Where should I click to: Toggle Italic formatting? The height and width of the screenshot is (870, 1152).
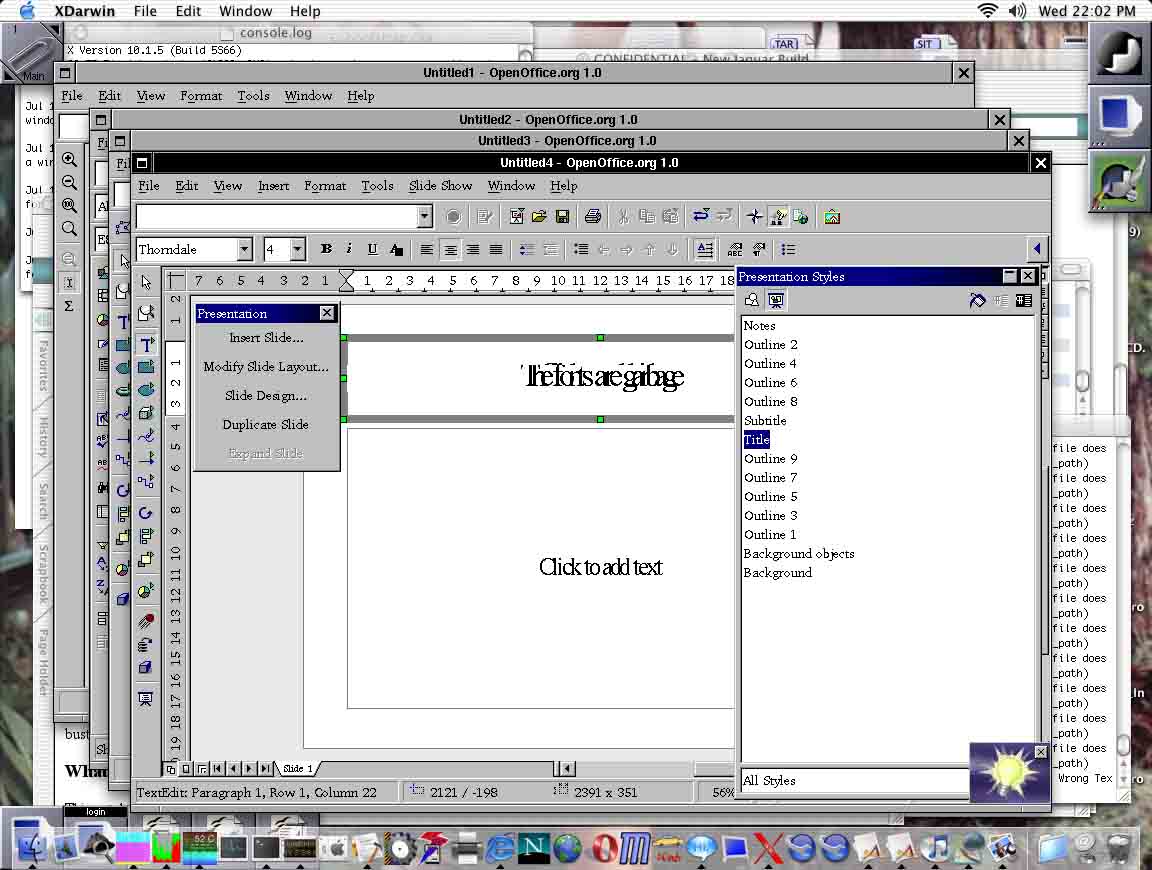coord(349,250)
